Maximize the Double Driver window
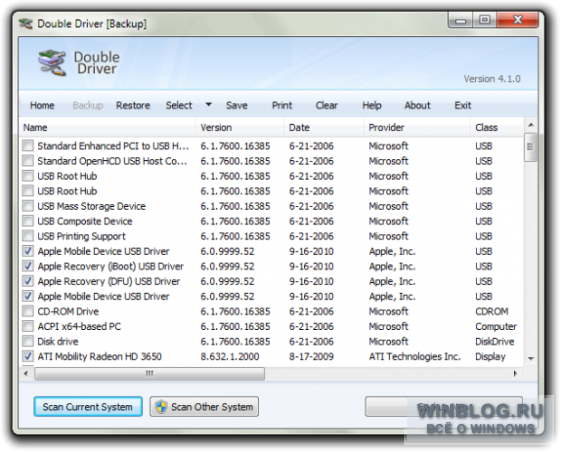This screenshot has height=452, width=561. (484, 20)
